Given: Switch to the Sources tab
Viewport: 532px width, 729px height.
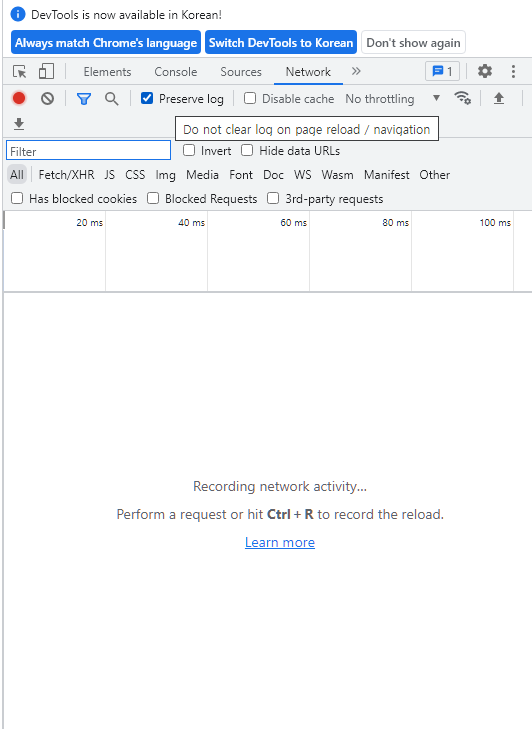Looking at the screenshot, I should (241, 72).
